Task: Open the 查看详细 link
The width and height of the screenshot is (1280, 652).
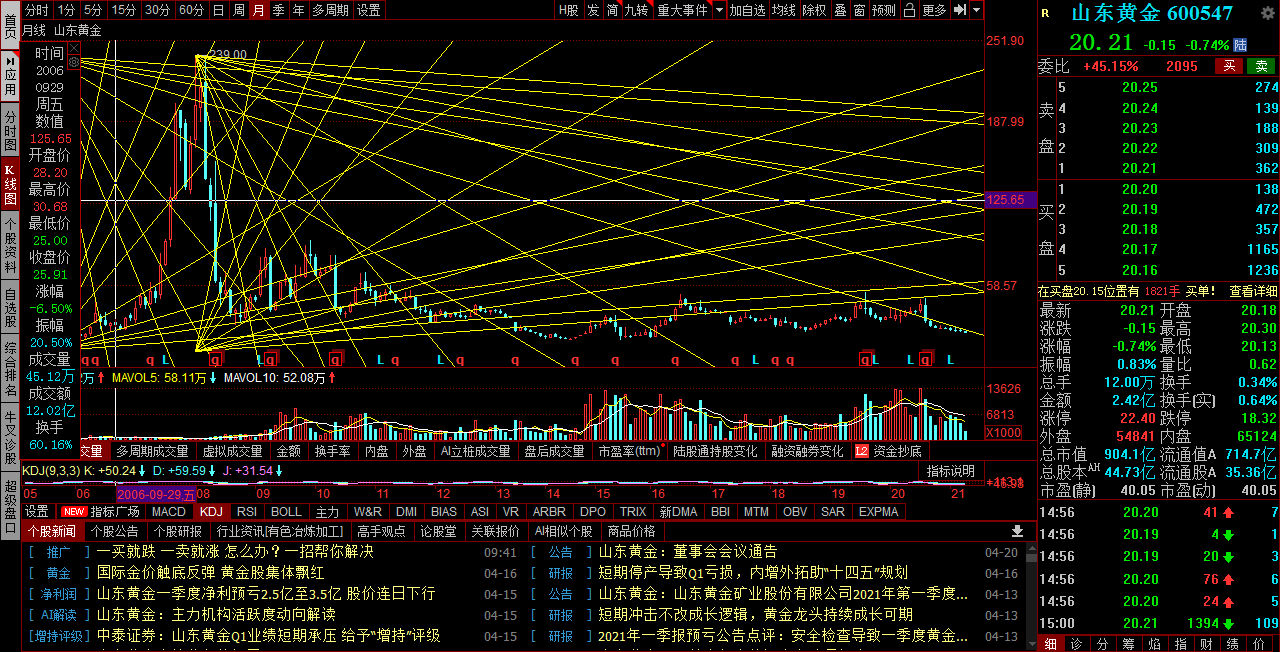Action: [x=1253, y=291]
